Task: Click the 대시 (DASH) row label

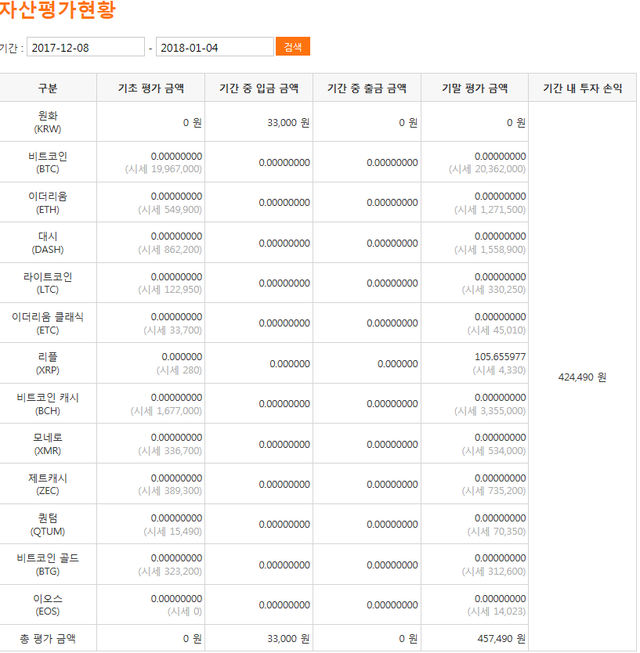Action: [47, 243]
